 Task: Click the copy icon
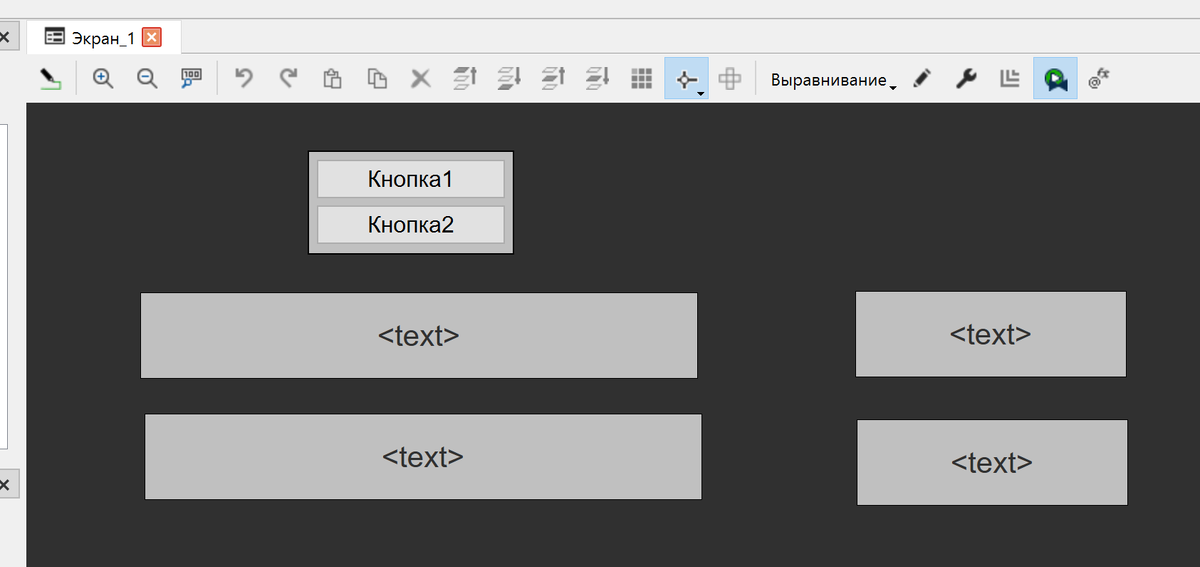click(377, 79)
